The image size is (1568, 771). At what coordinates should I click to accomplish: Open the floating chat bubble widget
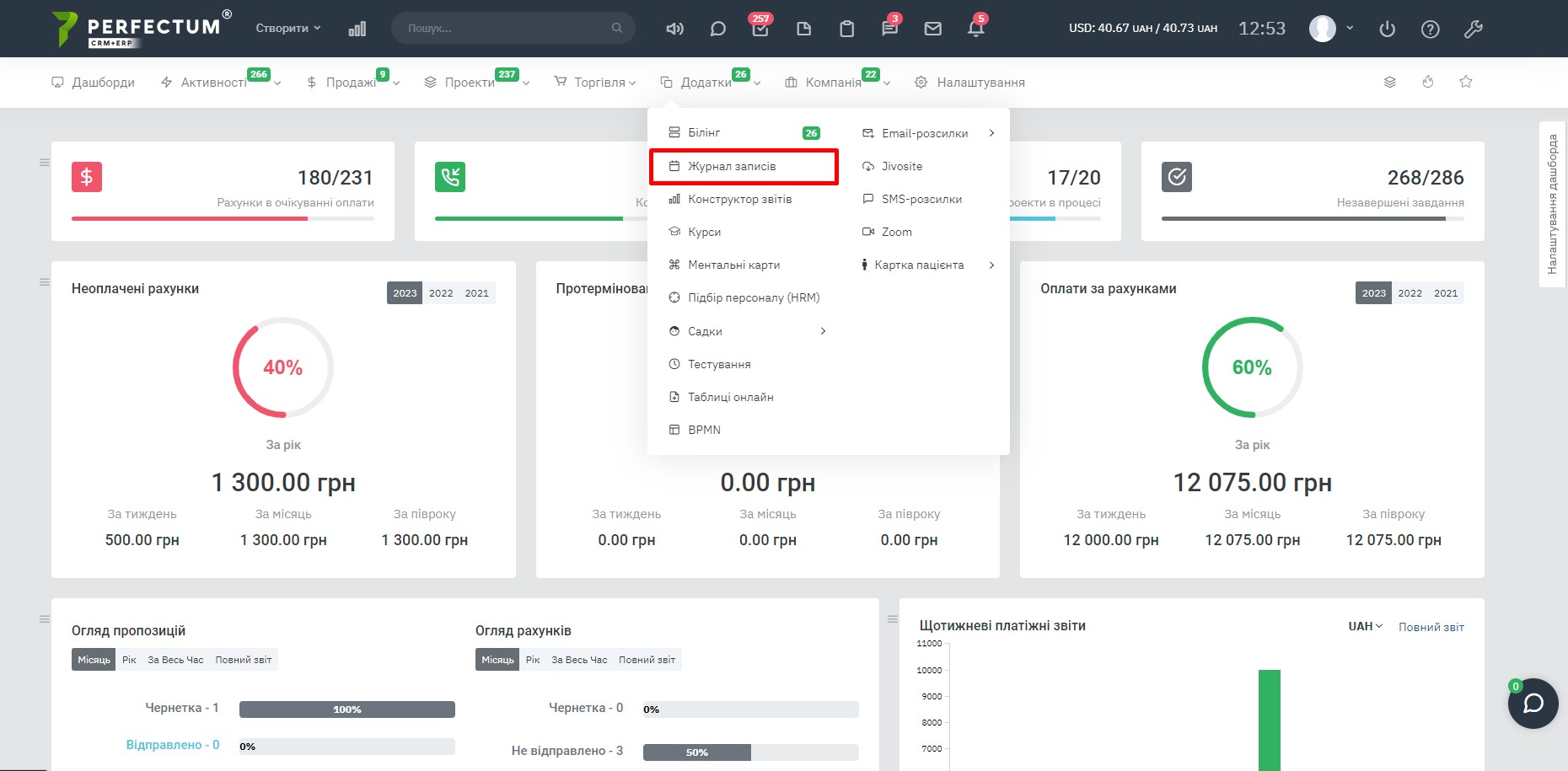[x=1533, y=704]
